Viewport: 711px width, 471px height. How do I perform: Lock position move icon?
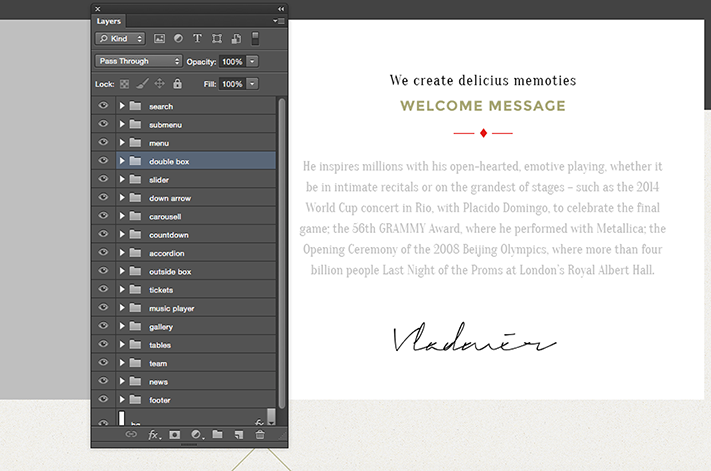click(160, 83)
